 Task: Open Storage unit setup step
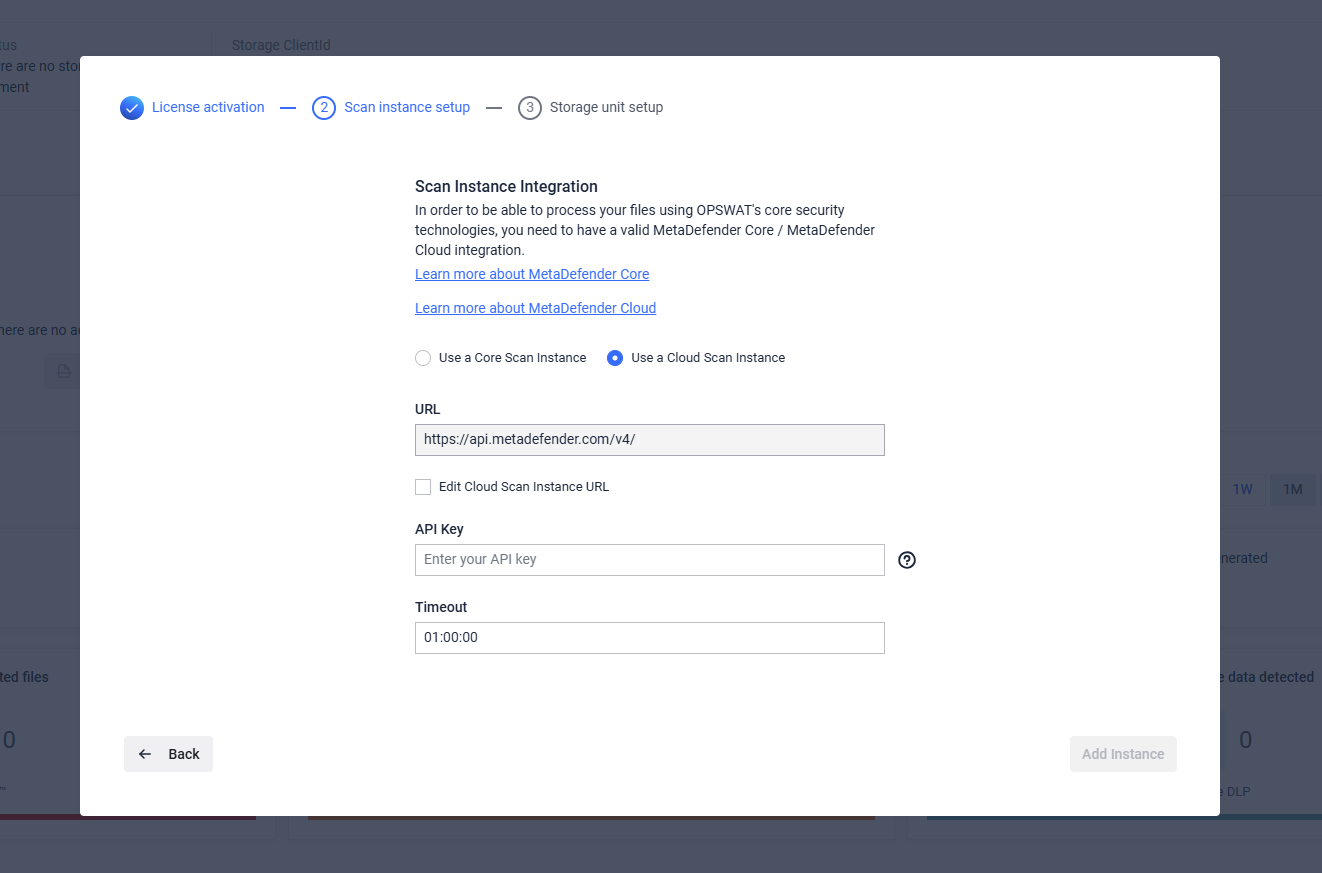[x=606, y=107]
